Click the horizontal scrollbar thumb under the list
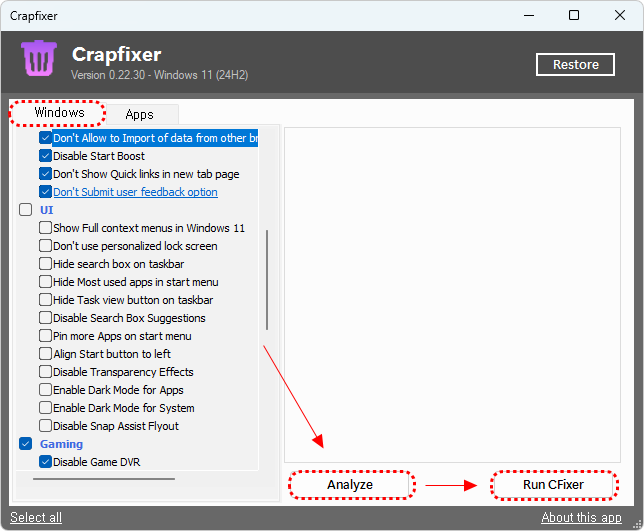644x531 pixels. coord(104,479)
